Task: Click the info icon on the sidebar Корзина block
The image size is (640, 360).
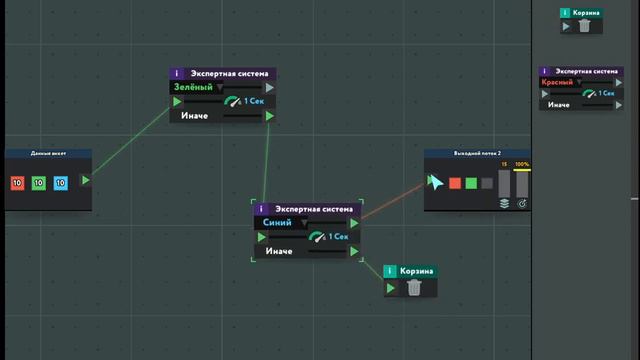Action: (x=565, y=13)
